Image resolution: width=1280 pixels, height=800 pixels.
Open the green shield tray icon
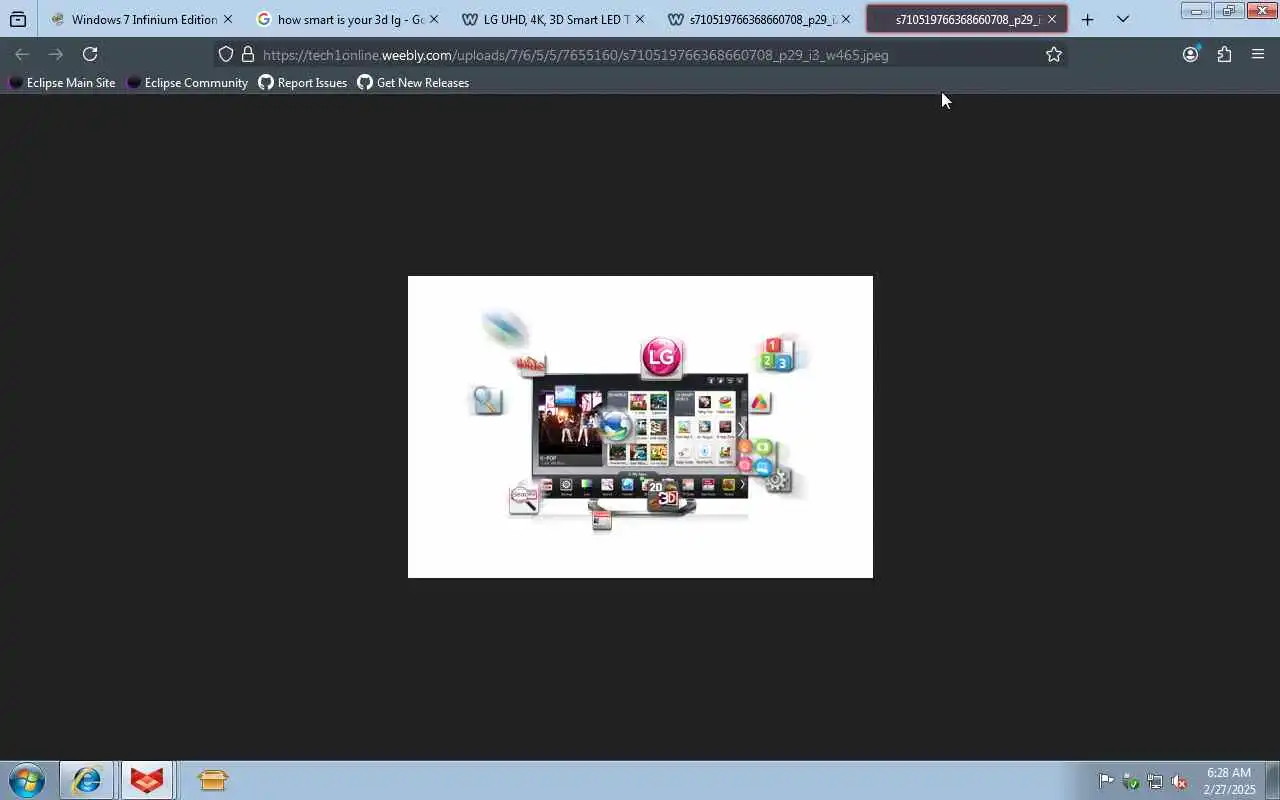[x=1131, y=781]
